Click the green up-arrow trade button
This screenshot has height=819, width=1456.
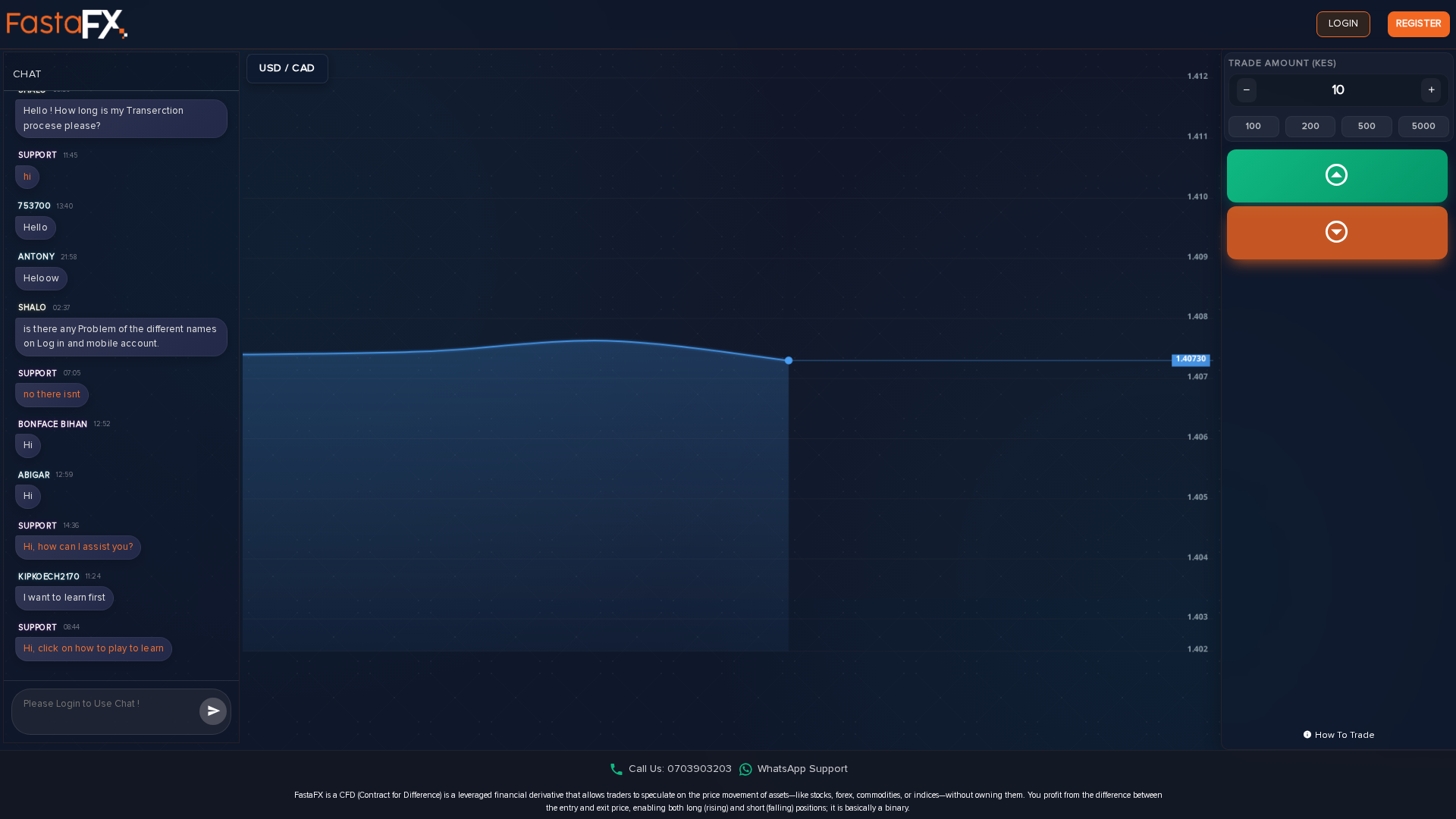click(x=1336, y=176)
